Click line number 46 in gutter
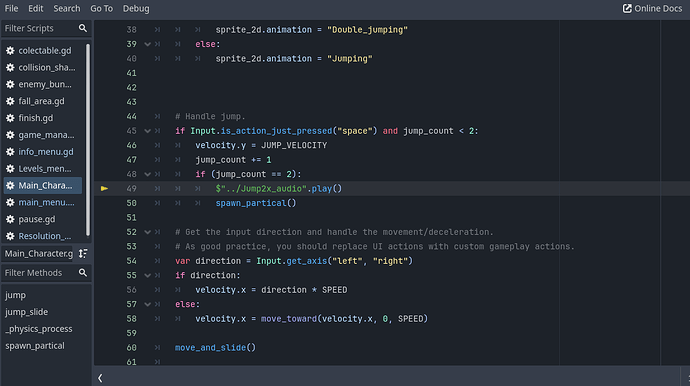The image size is (690, 386). point(132,145)
